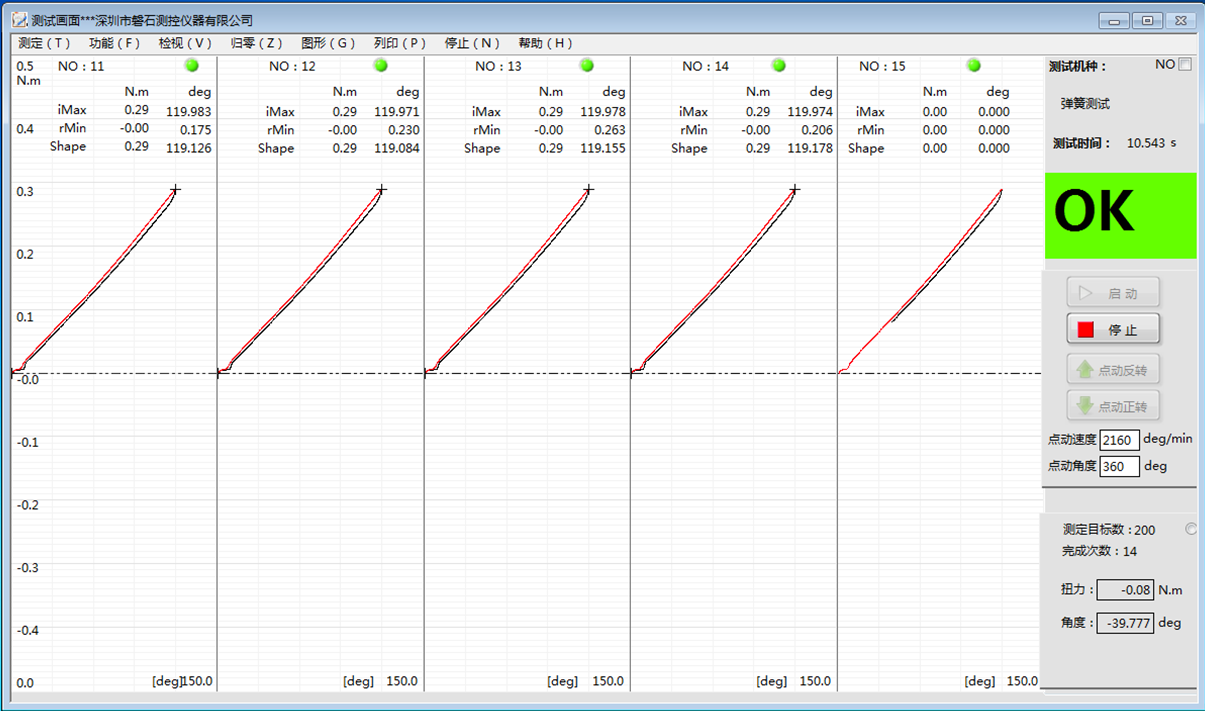Open the 列印(P) print menu
This screenshot has height=711, width=1205.
[x=400, y=43]
